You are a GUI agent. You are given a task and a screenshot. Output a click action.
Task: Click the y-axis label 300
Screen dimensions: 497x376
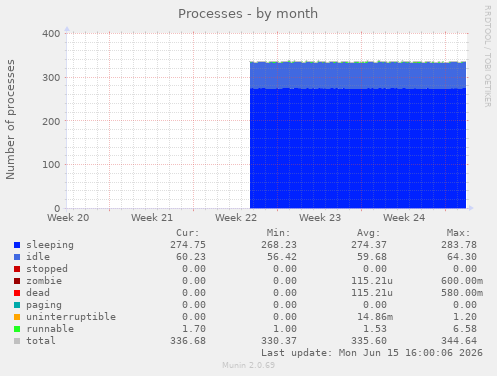[51, 78]
